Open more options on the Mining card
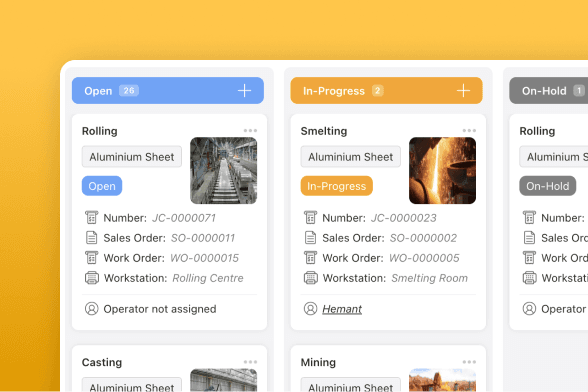Image resolution: width=588 pixels, height=392 pixels. [469, 362]
